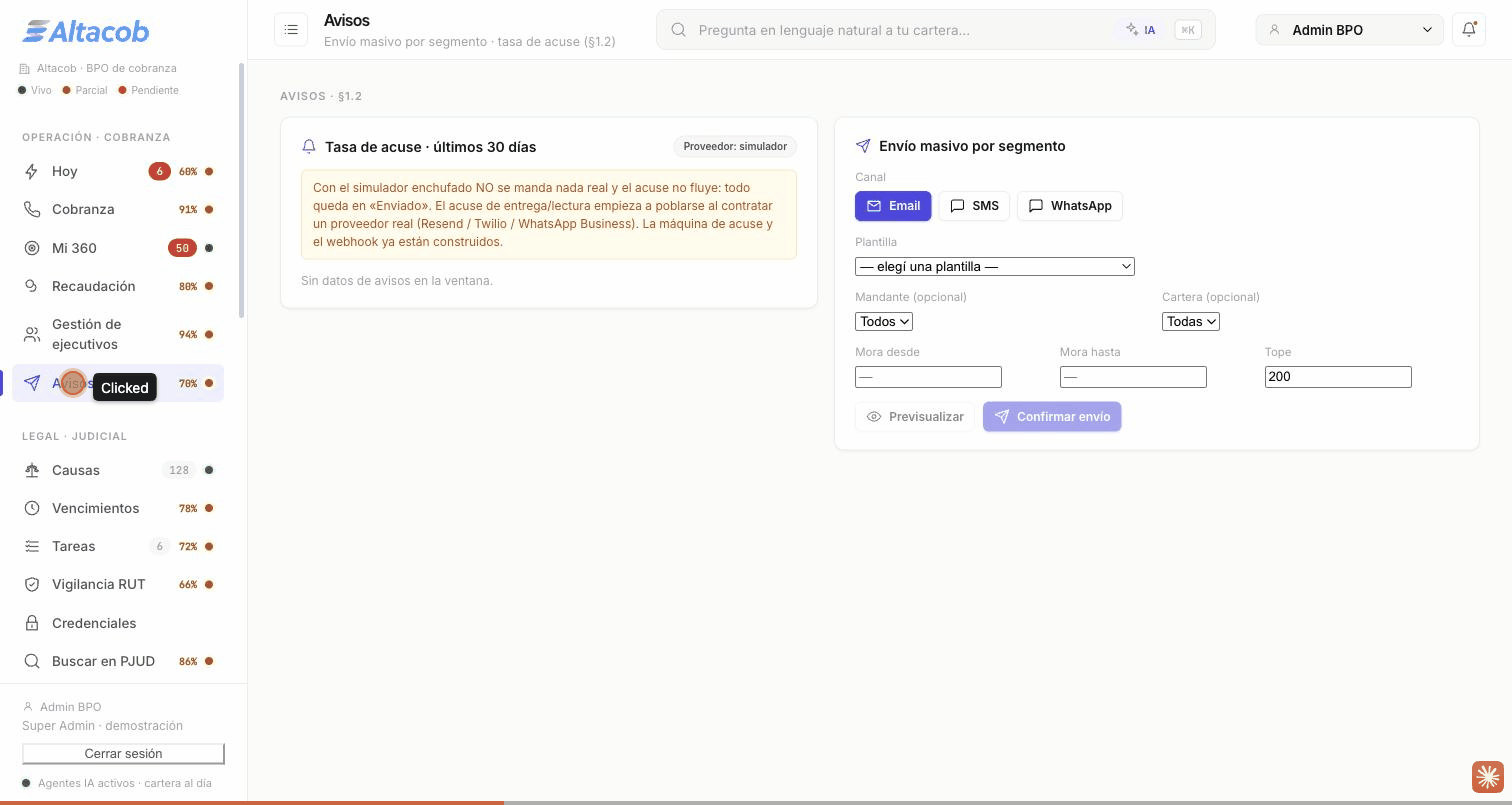Select Causas in Legal section

tap(118, 470)
